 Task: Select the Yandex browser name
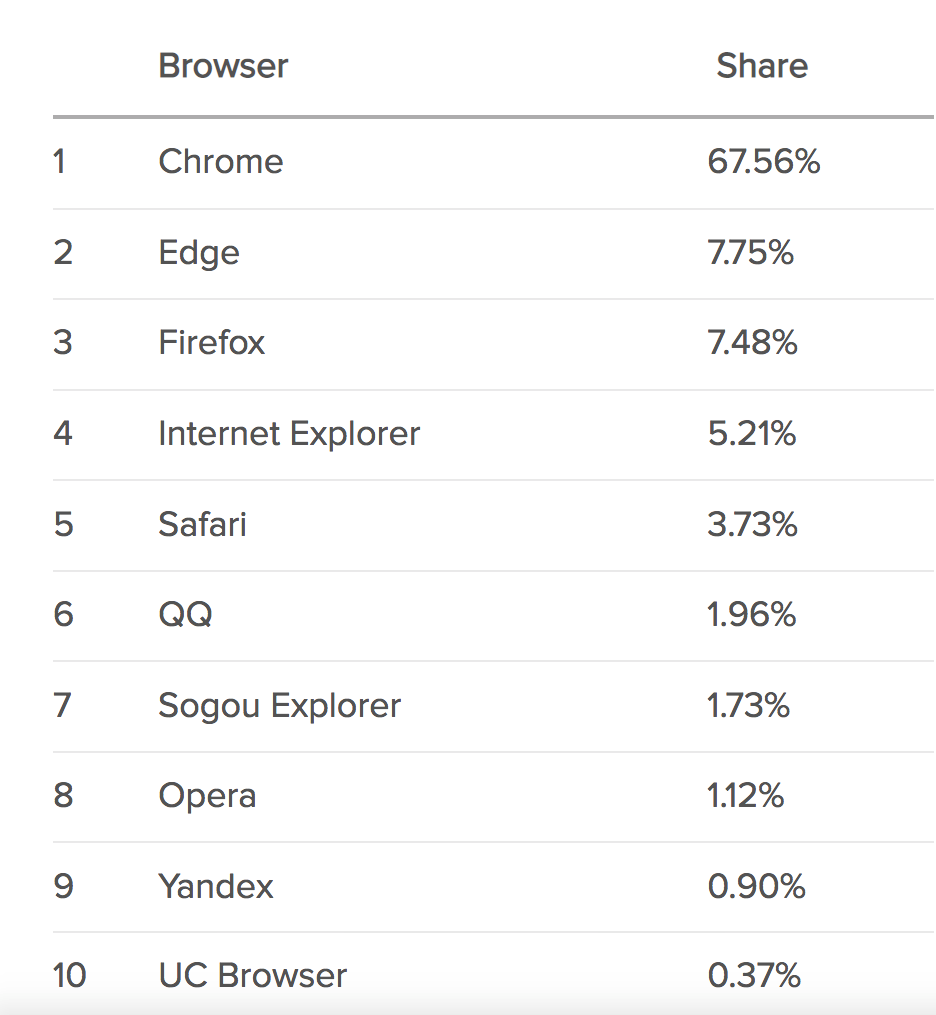click(x=216, y=886)
